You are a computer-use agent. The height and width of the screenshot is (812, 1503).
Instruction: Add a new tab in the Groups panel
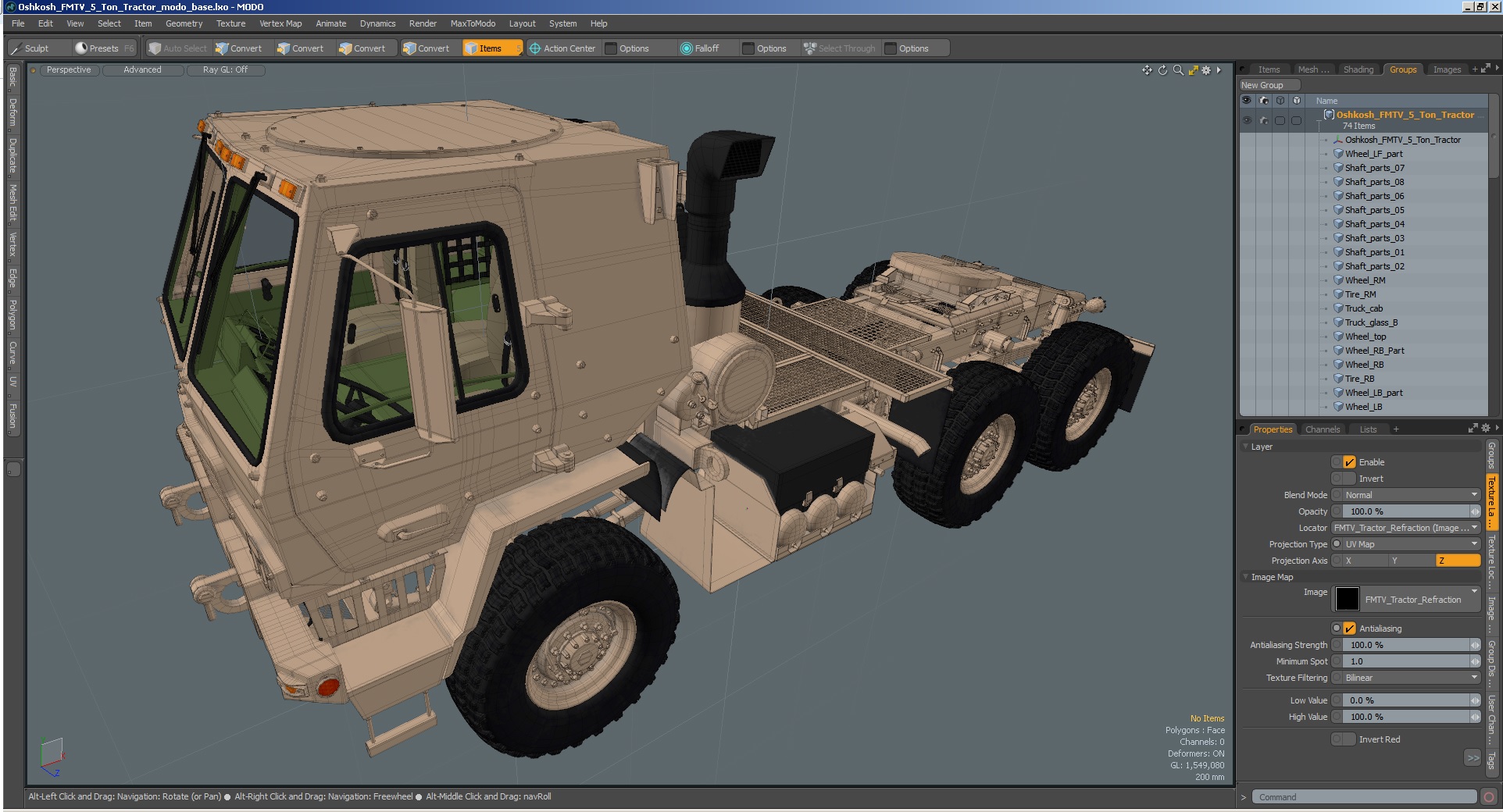(1475, 69)
